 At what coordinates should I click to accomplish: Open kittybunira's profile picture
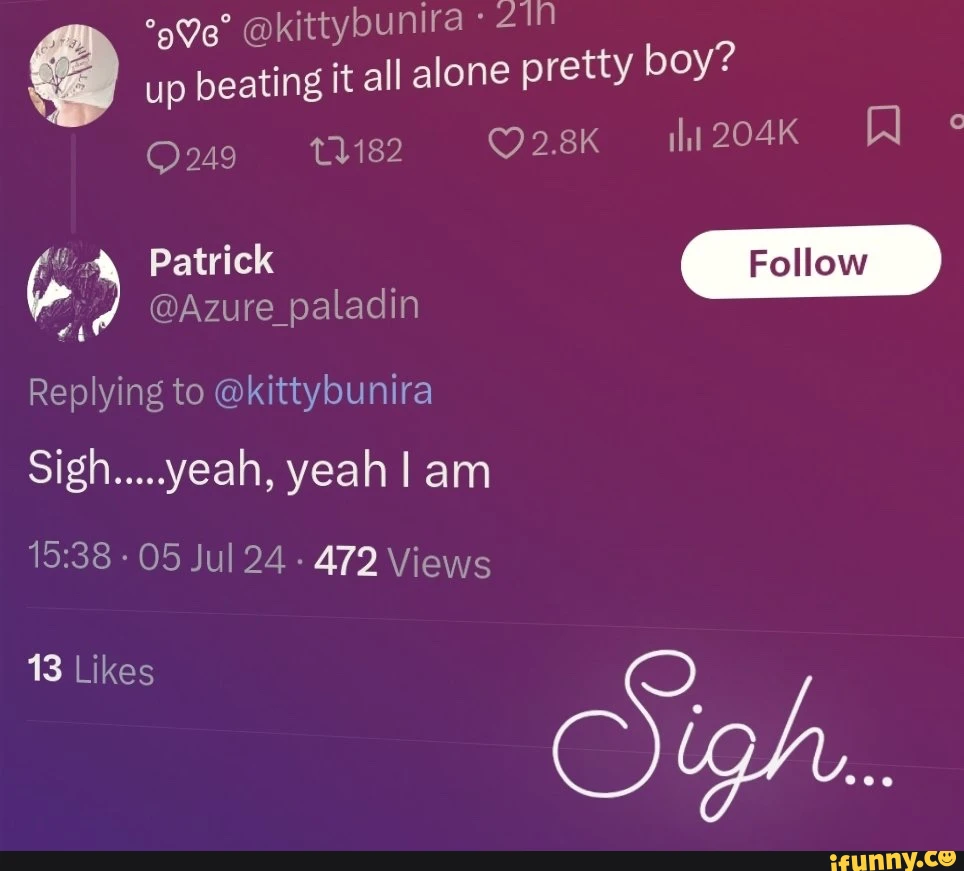(x=73, y=75)
